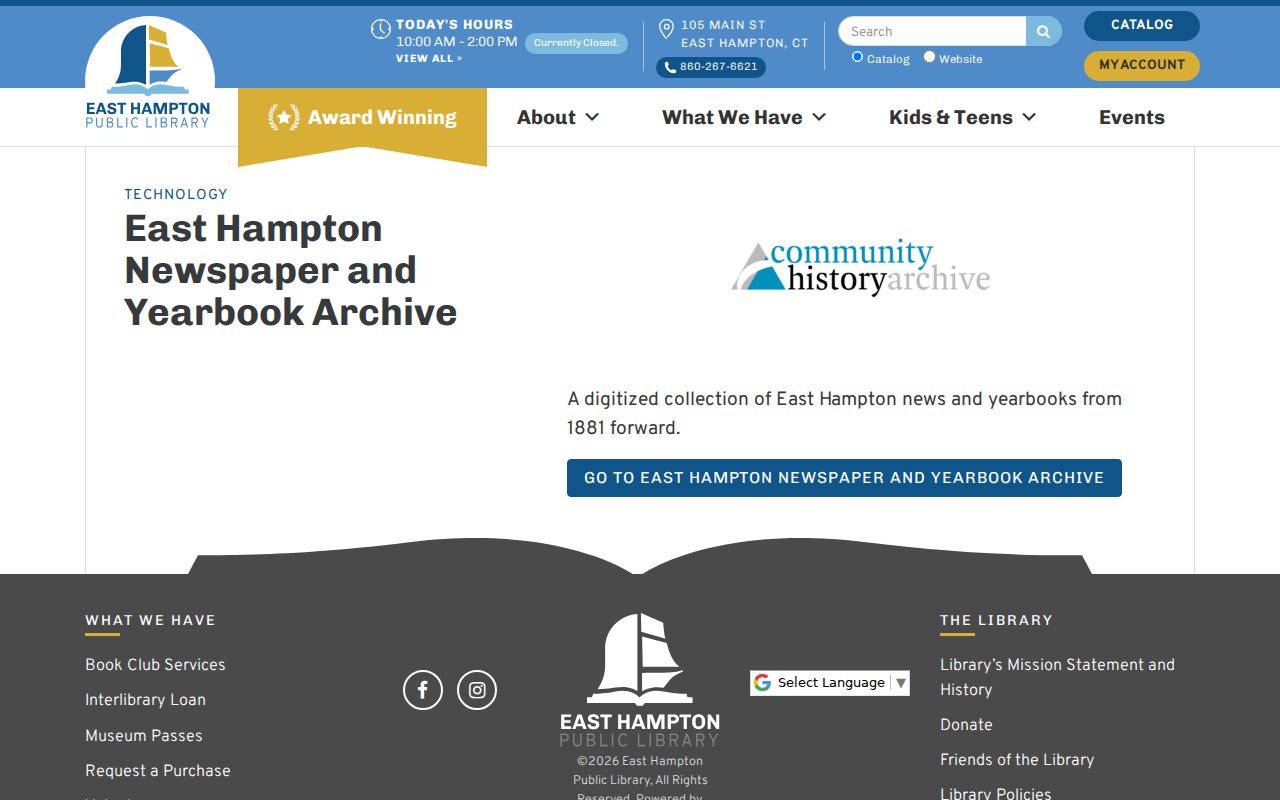
Task: Open the Events menu item
Action: point(1132,117)
